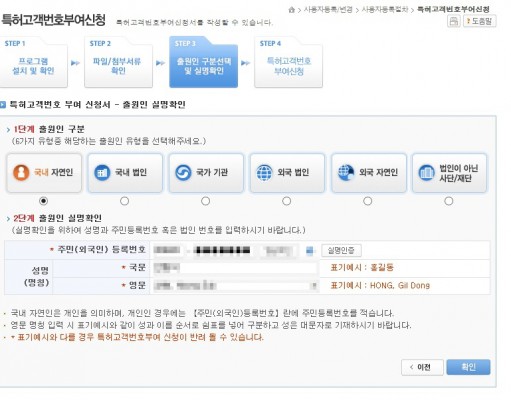511x400 pixels.
Task: Open STEP 1 프로그램 설치 및 확인 tab
Action: [33, 62]
